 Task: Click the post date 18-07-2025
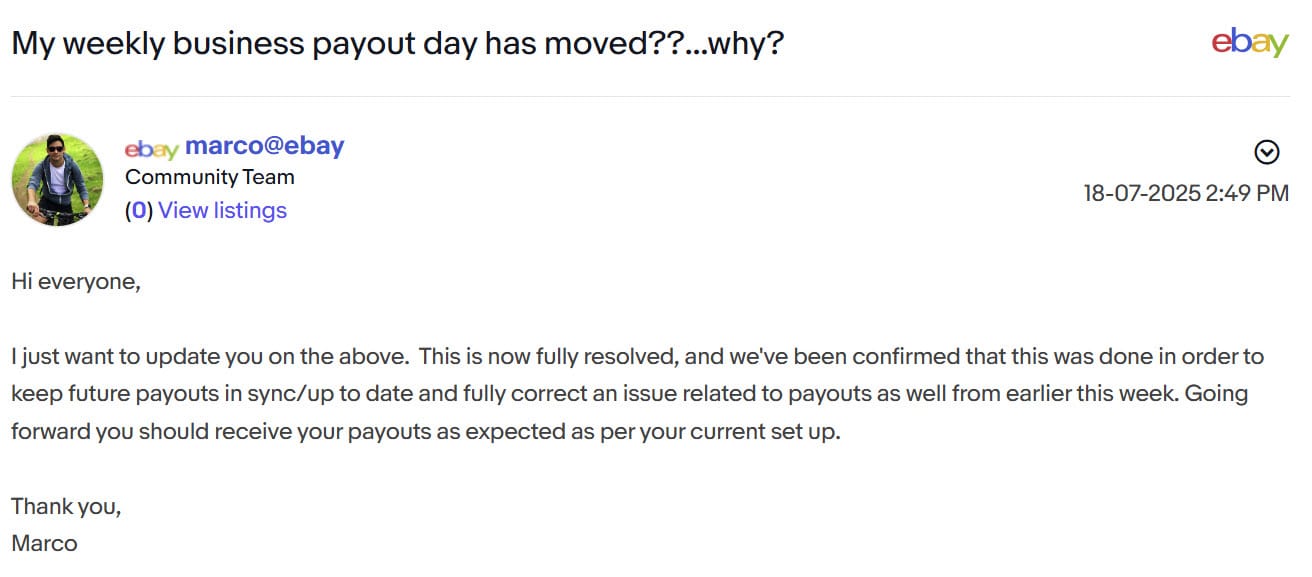[x=1142, y=193]
